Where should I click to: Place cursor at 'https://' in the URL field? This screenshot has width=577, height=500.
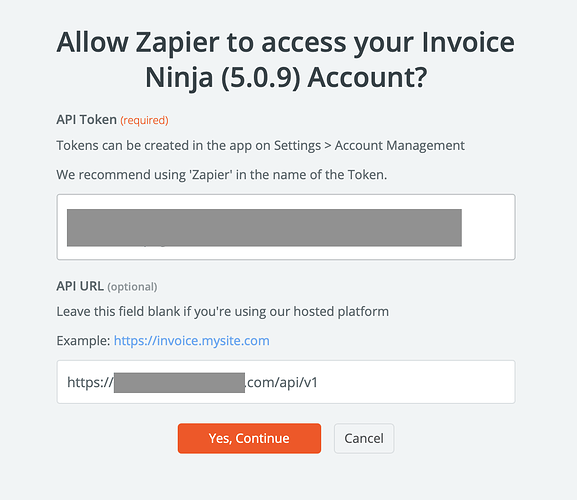(x=90, y=383)
